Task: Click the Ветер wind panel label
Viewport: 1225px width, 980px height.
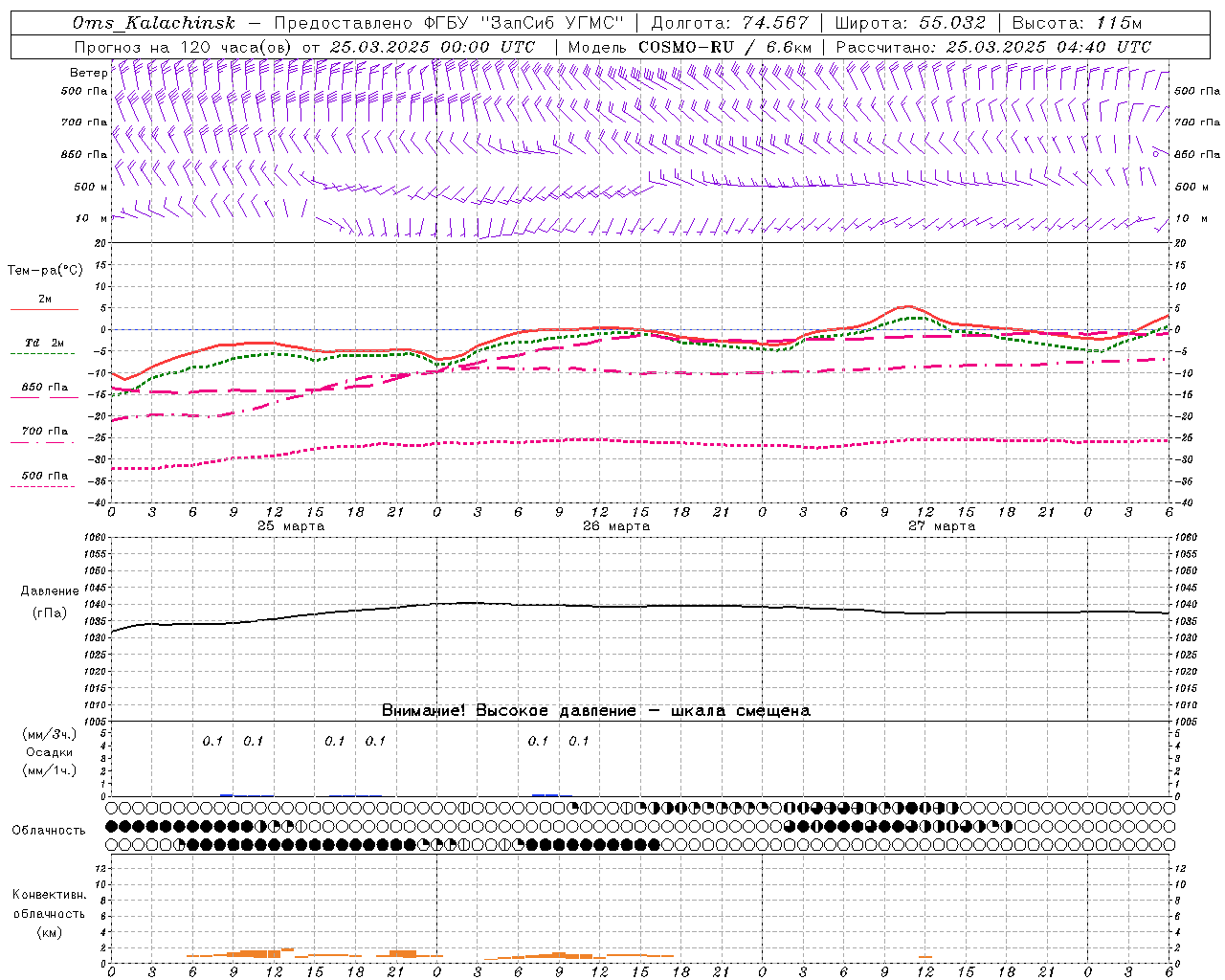Action: [x=88, y=73]
